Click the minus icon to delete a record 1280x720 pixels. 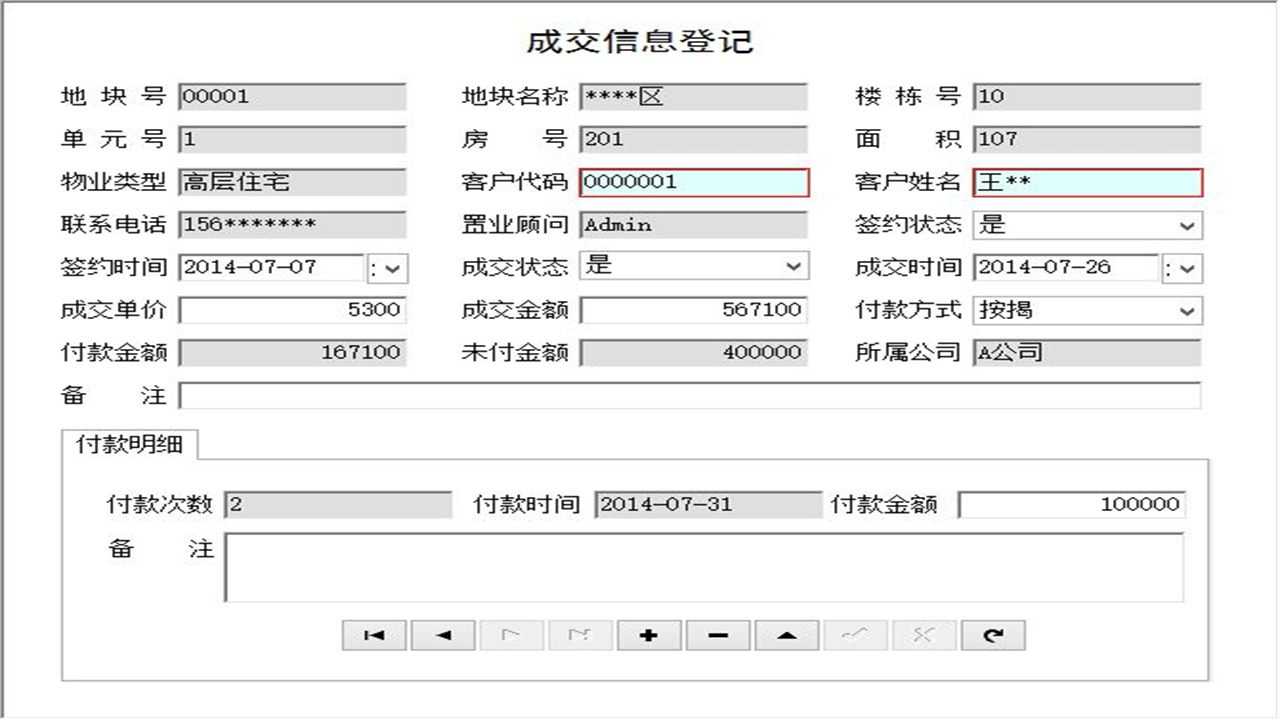pyautogui.click(x=717, y=634)
